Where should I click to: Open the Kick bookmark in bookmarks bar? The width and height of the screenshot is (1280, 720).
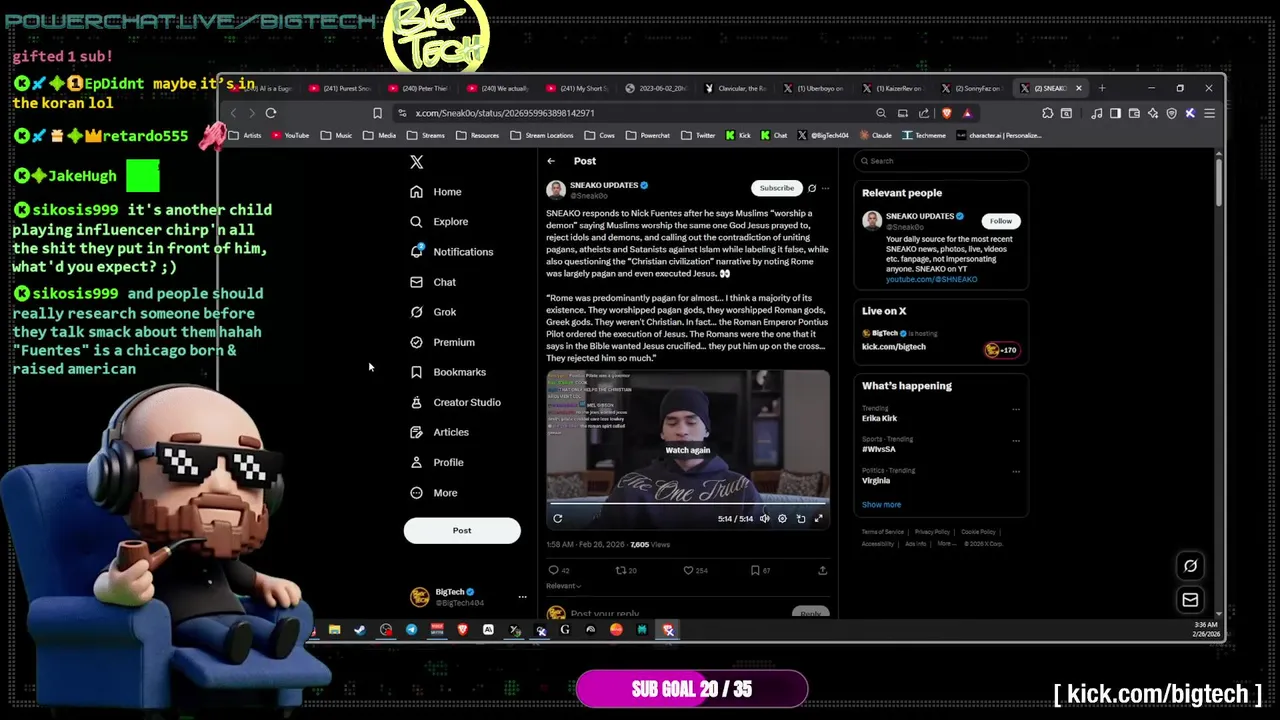click(738, 135)
